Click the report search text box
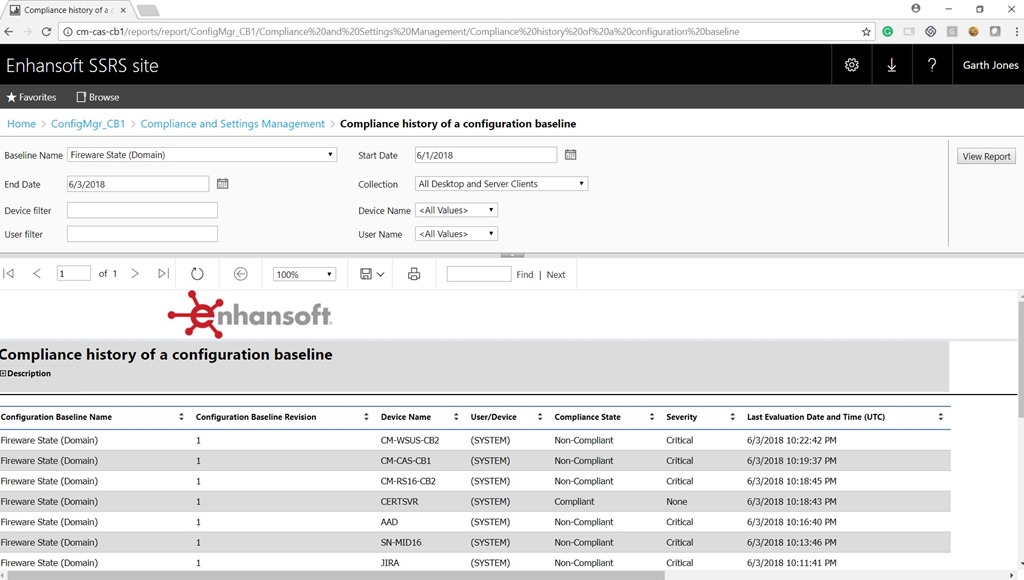 pyautogui.click(x=479, y=274)
